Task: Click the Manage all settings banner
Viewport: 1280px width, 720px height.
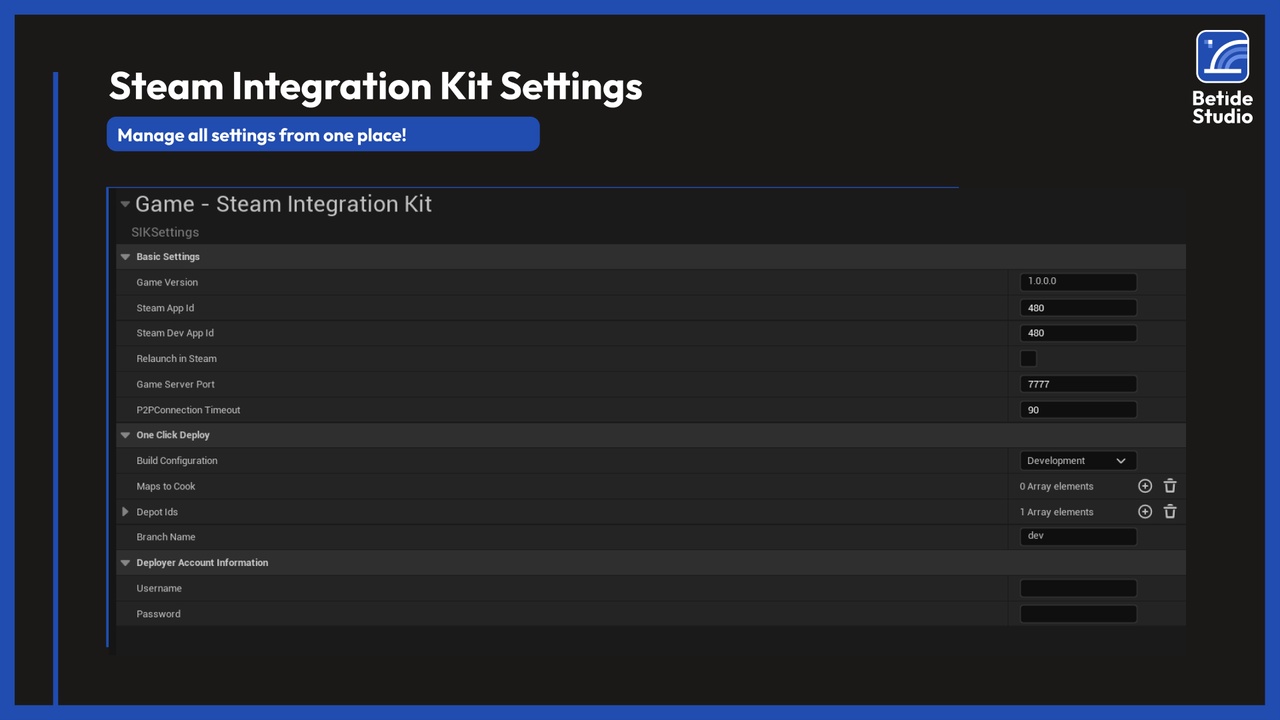Action: point(322,134)
